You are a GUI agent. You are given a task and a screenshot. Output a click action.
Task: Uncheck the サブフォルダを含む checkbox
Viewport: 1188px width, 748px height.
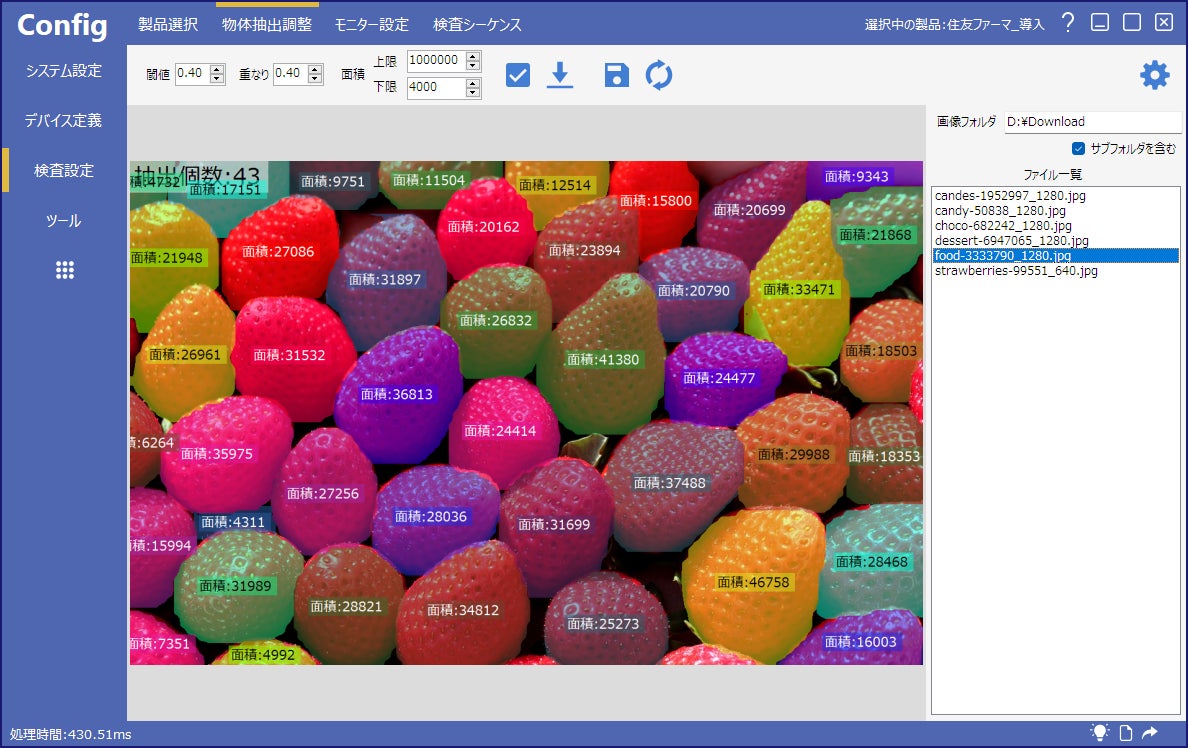(x=1078, y=148)
